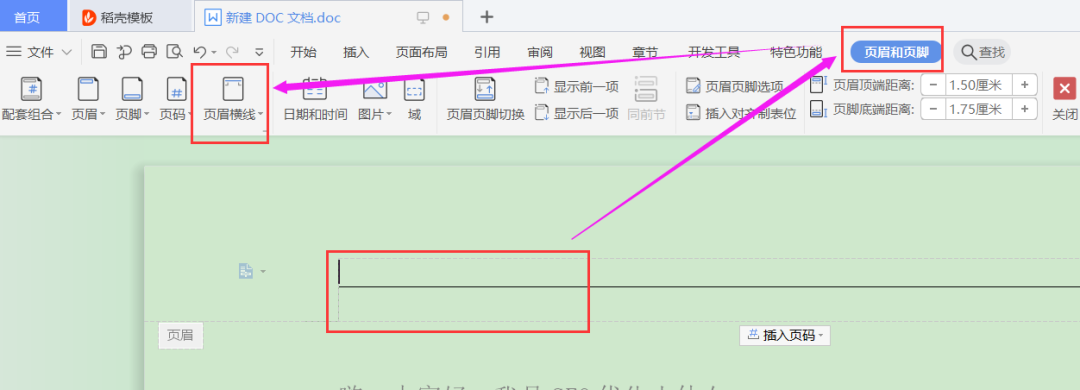The width and height of the screenshot is (1080, 390).
Task: Increase 页脚底端距离 with plus button
Action: pos(1025,109)
